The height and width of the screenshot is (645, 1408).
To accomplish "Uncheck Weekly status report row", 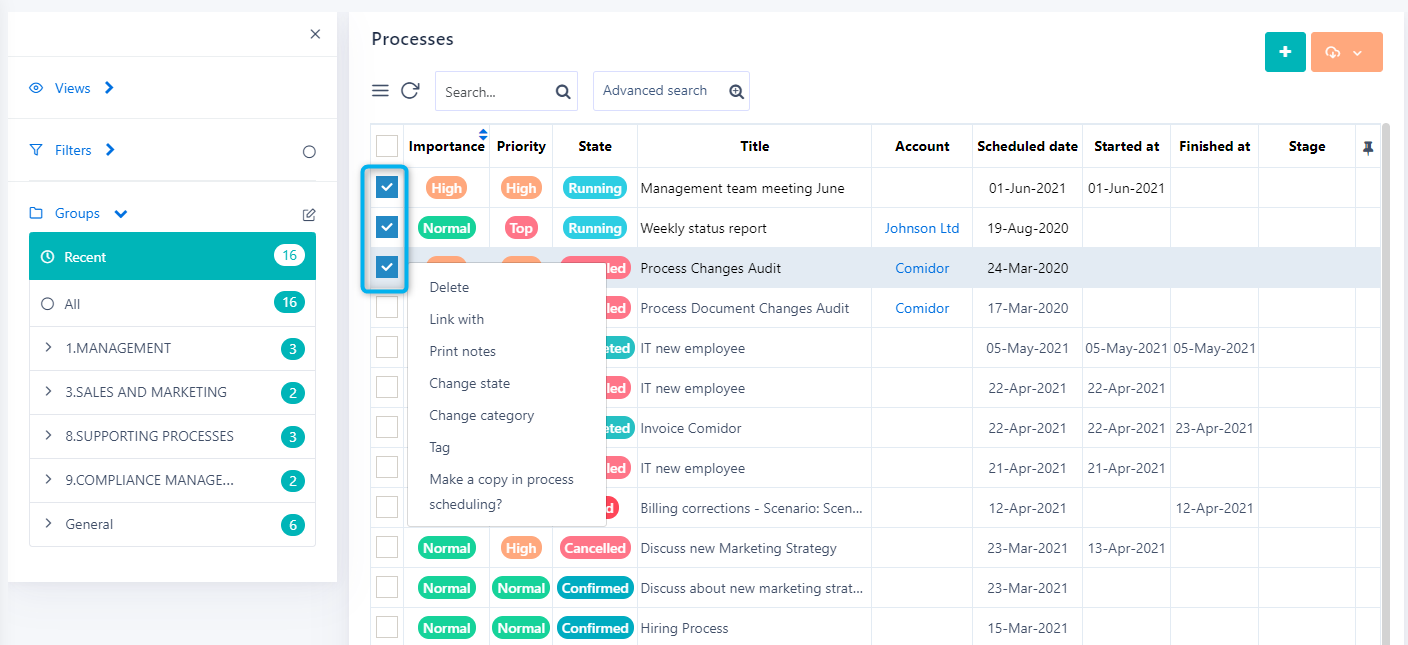I will tap(387, 227).
